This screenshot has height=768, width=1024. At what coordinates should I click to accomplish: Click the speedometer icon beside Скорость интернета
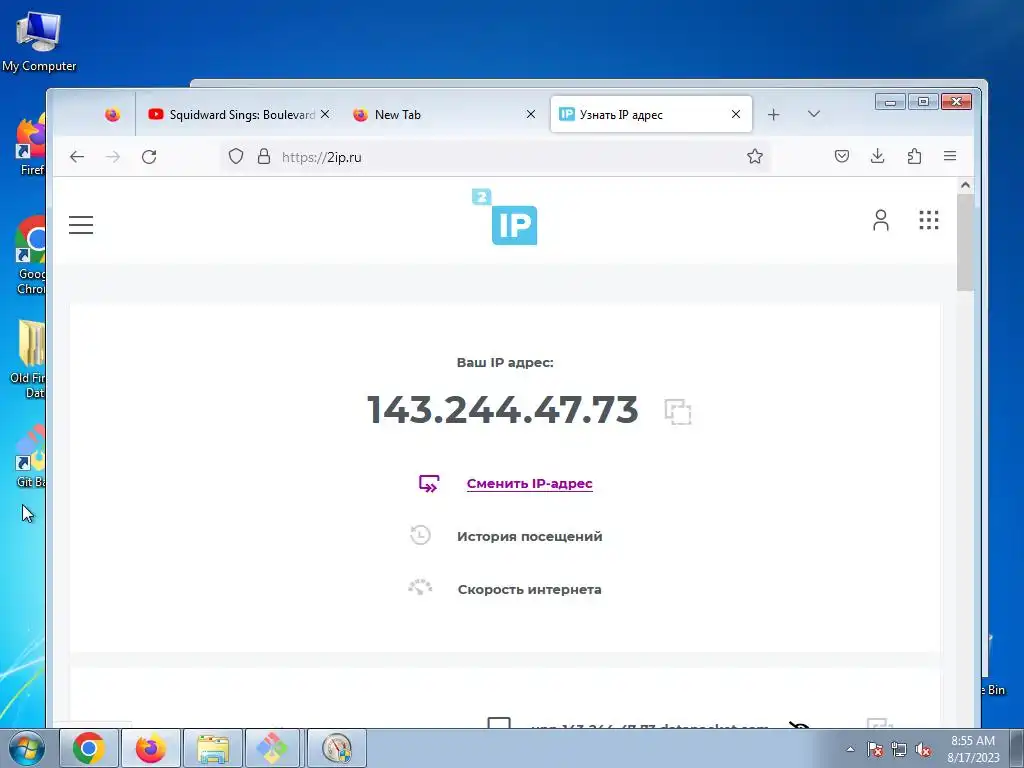coord(420,588)
